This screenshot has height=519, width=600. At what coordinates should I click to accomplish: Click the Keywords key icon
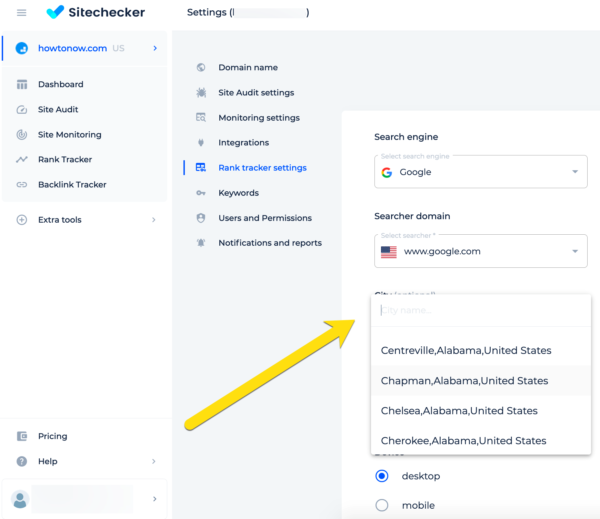pos(201,193)
